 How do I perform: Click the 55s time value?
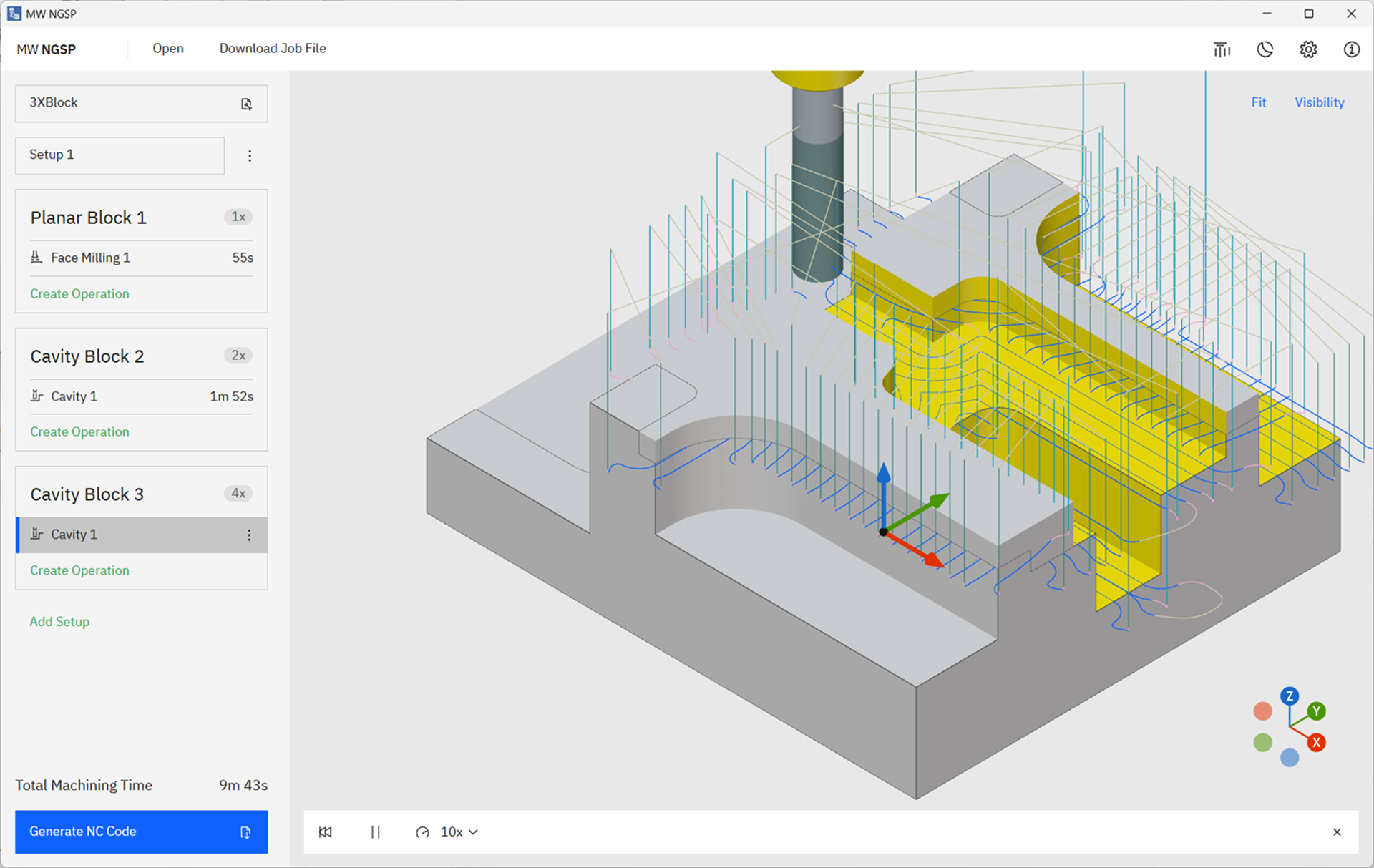coord(243,258)
